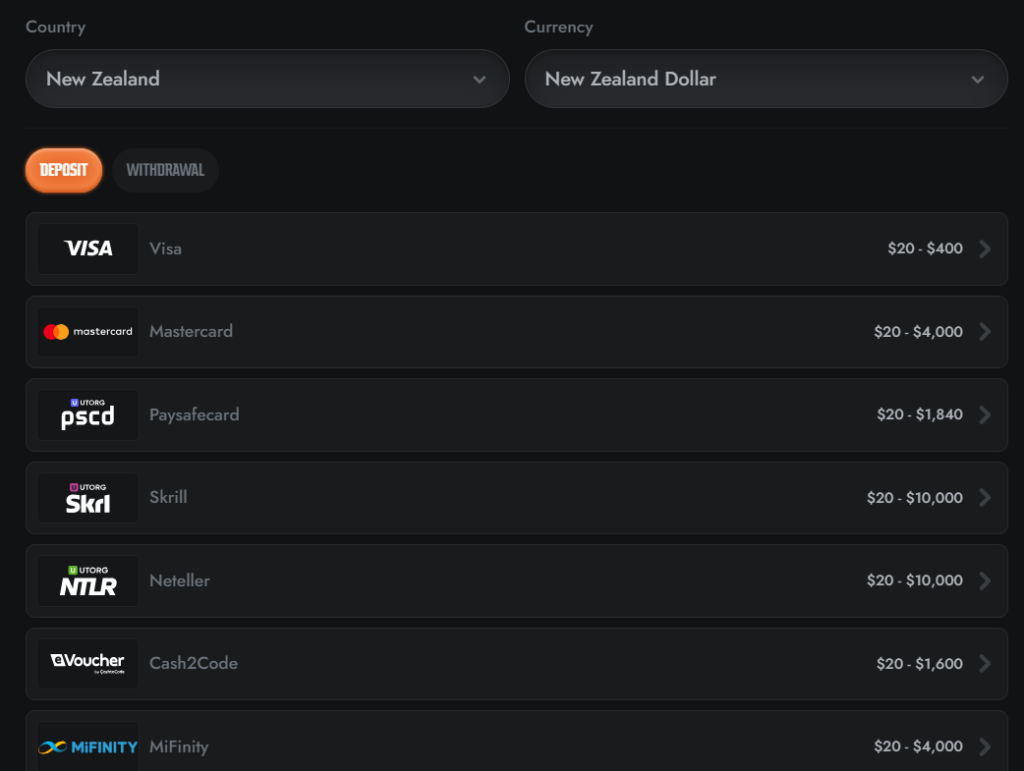Click the Cash2Code limit $20 - $1,600
The width and height of the screenshot is (1024, 771).
pos(920,663)
